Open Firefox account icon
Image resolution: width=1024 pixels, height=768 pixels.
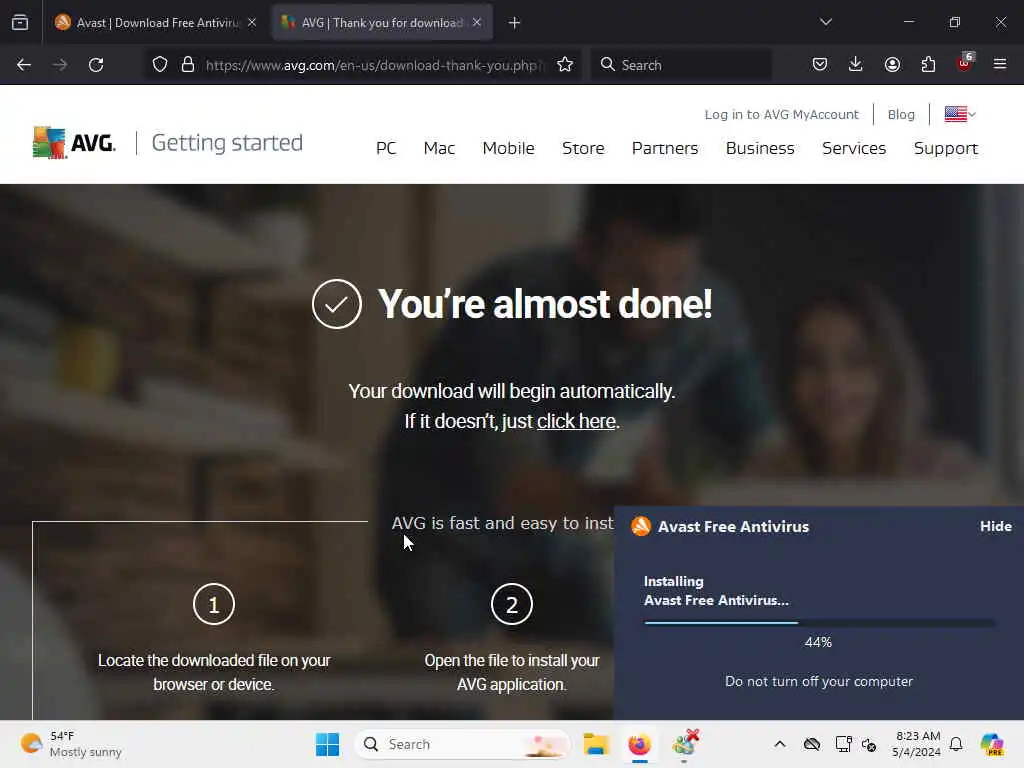click(x=892, y=64)
